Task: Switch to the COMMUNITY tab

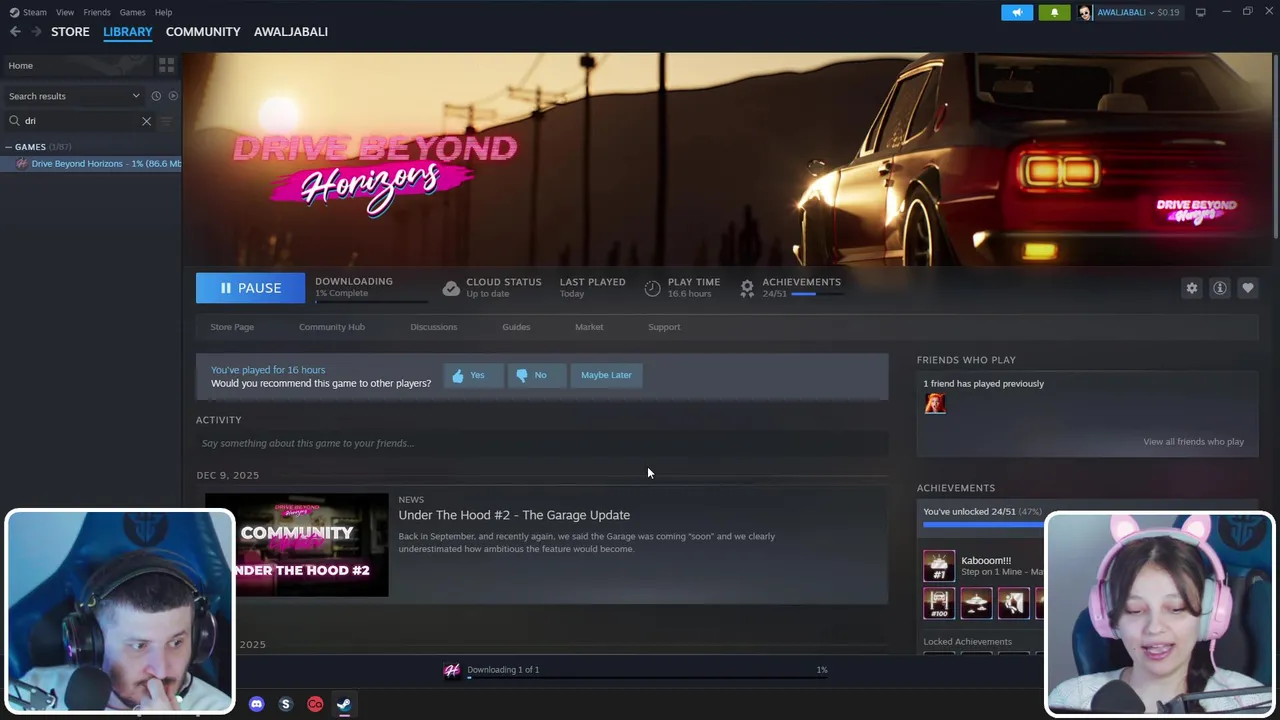Action: [x=203, y=32]
